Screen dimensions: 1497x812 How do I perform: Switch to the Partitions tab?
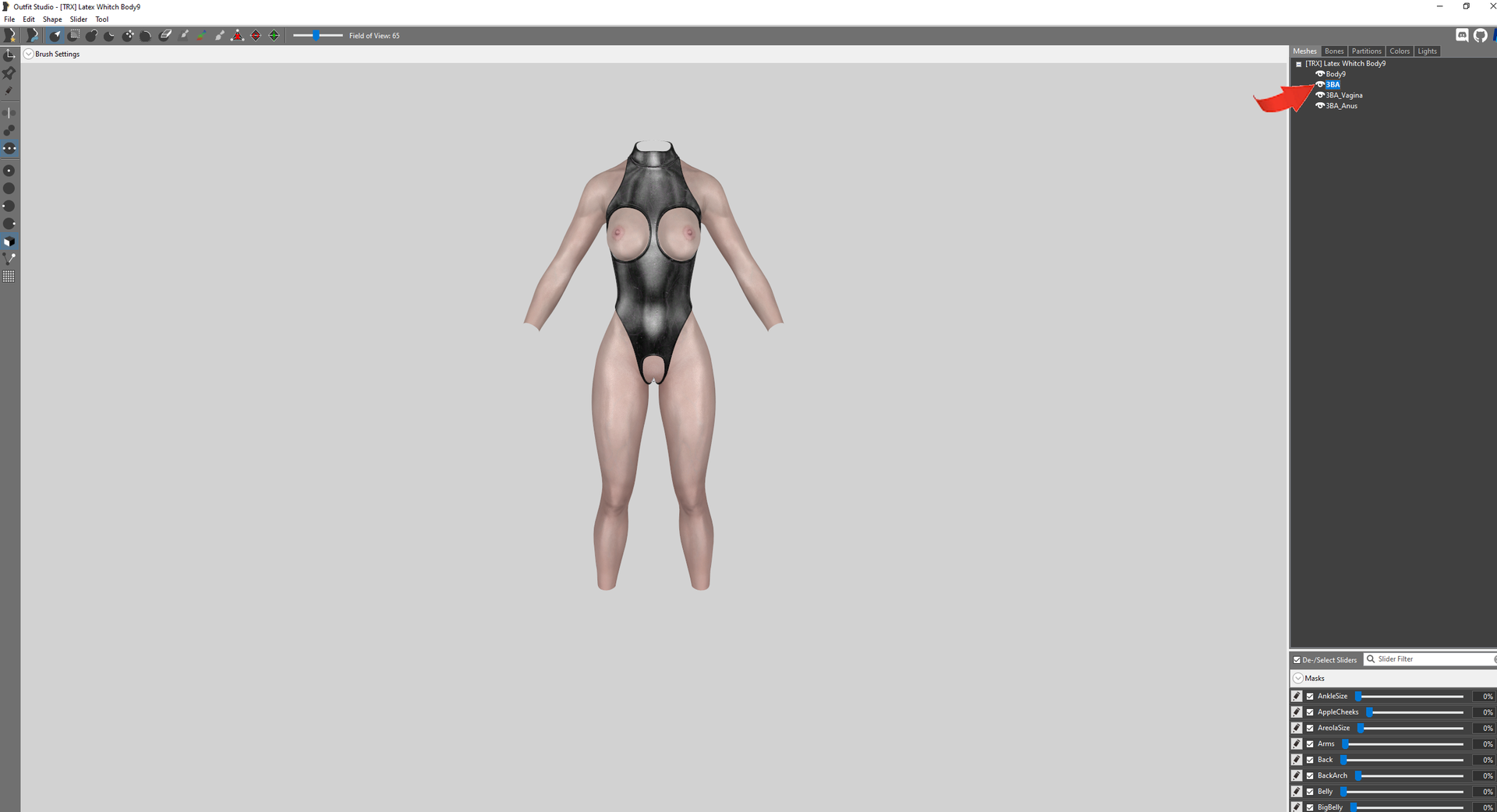[x=1366, y=51]
